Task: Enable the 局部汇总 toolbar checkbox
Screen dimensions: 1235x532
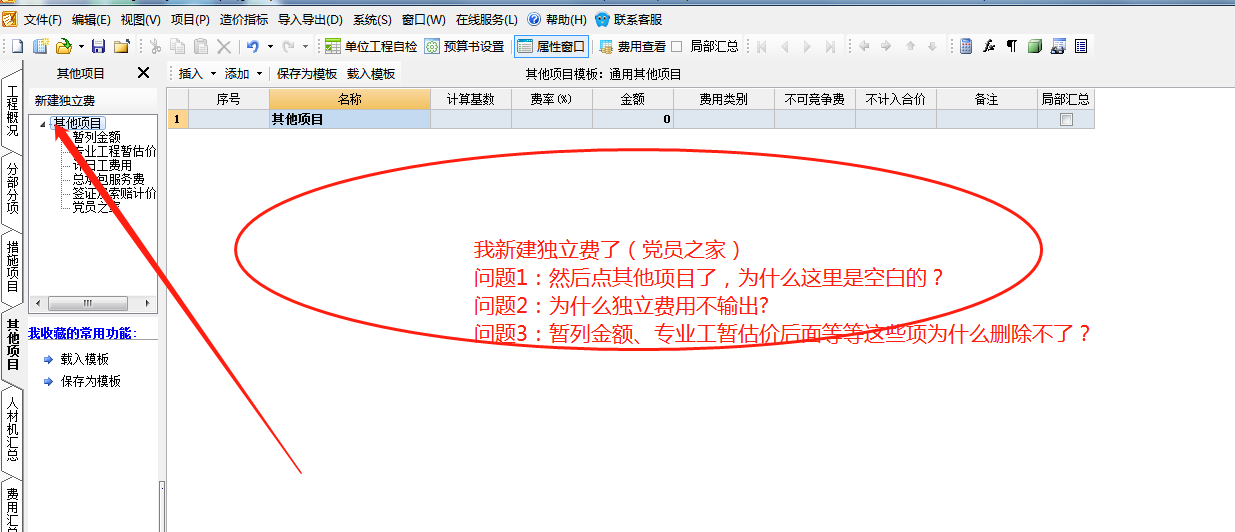Action: [677, 46]
